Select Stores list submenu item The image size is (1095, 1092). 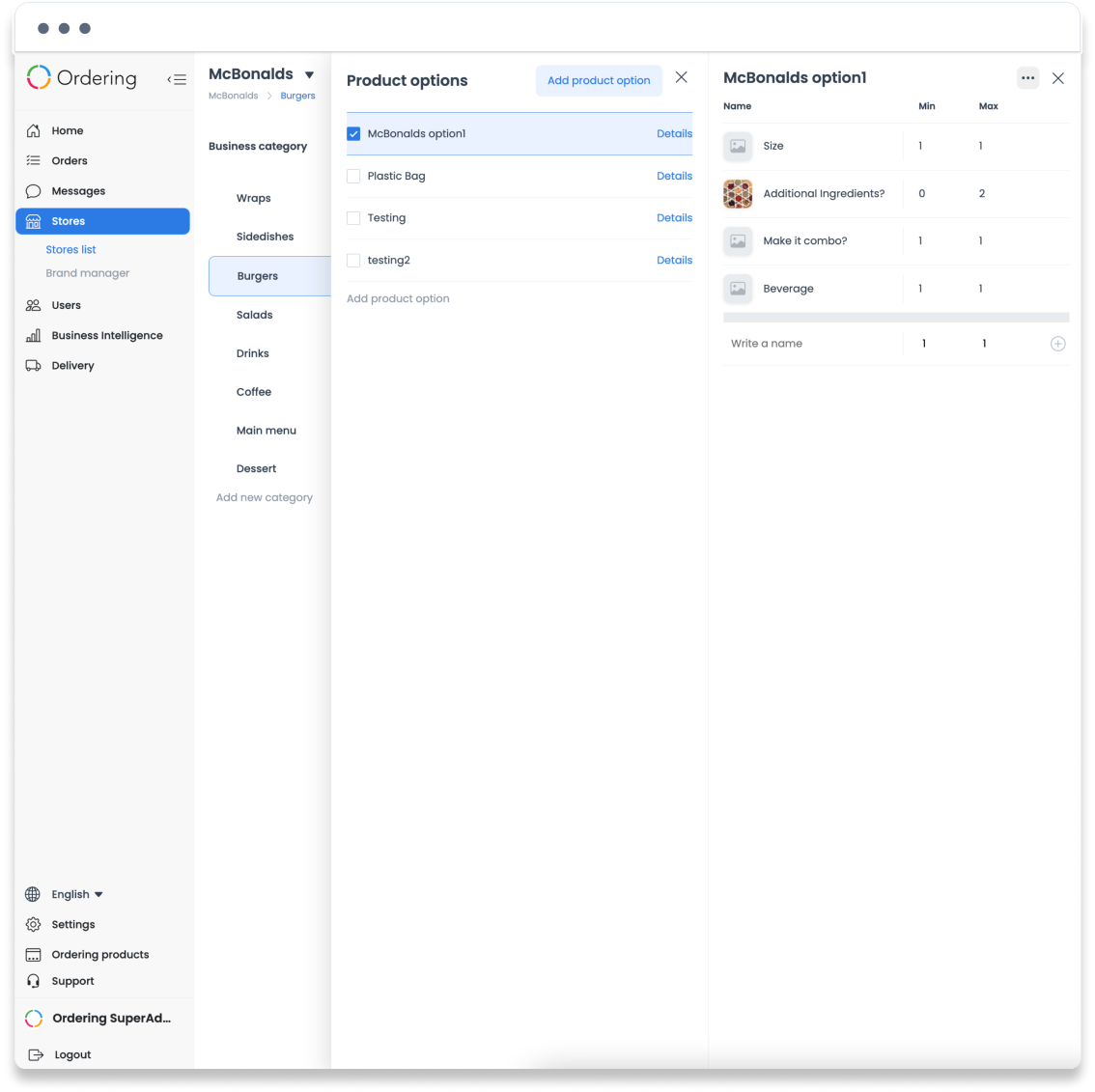70,249
